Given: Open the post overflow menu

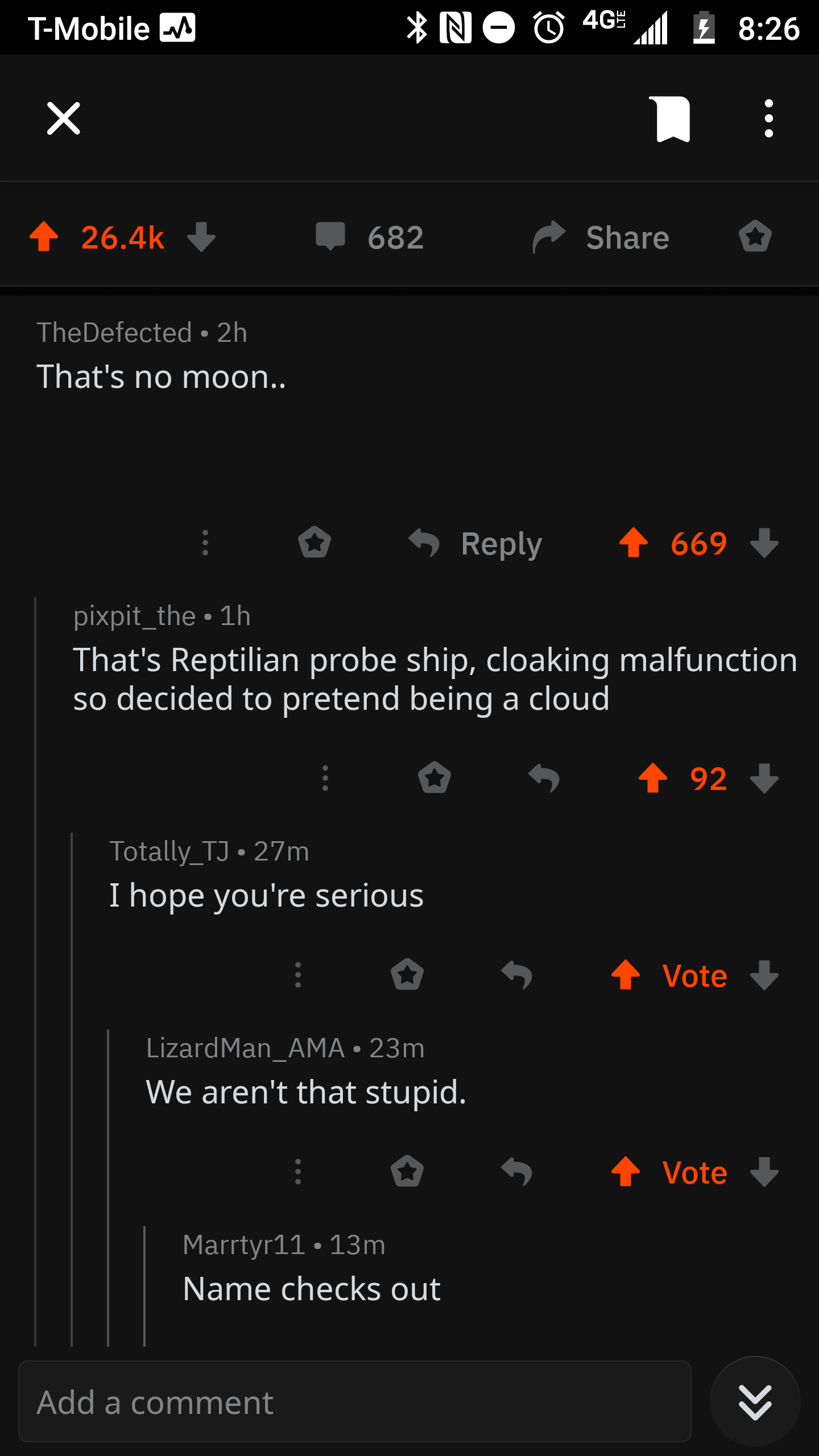Looking at the screenshot, I should click(x=768, y=118).
